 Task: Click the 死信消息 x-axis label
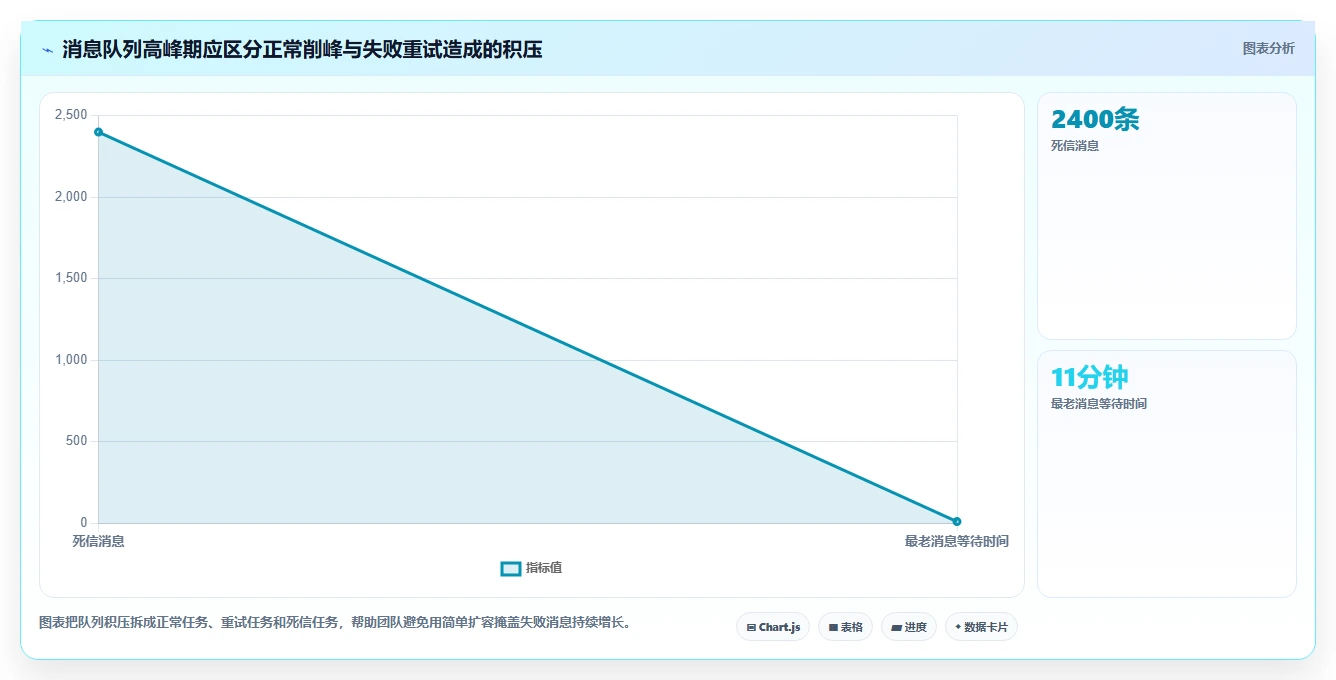click(x=98, y=541)
